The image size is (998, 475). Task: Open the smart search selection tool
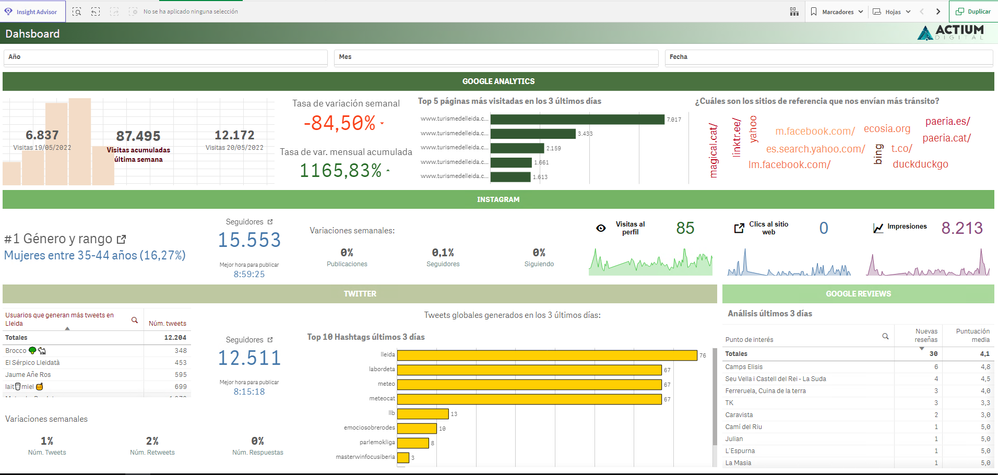(x=78, y=12)
